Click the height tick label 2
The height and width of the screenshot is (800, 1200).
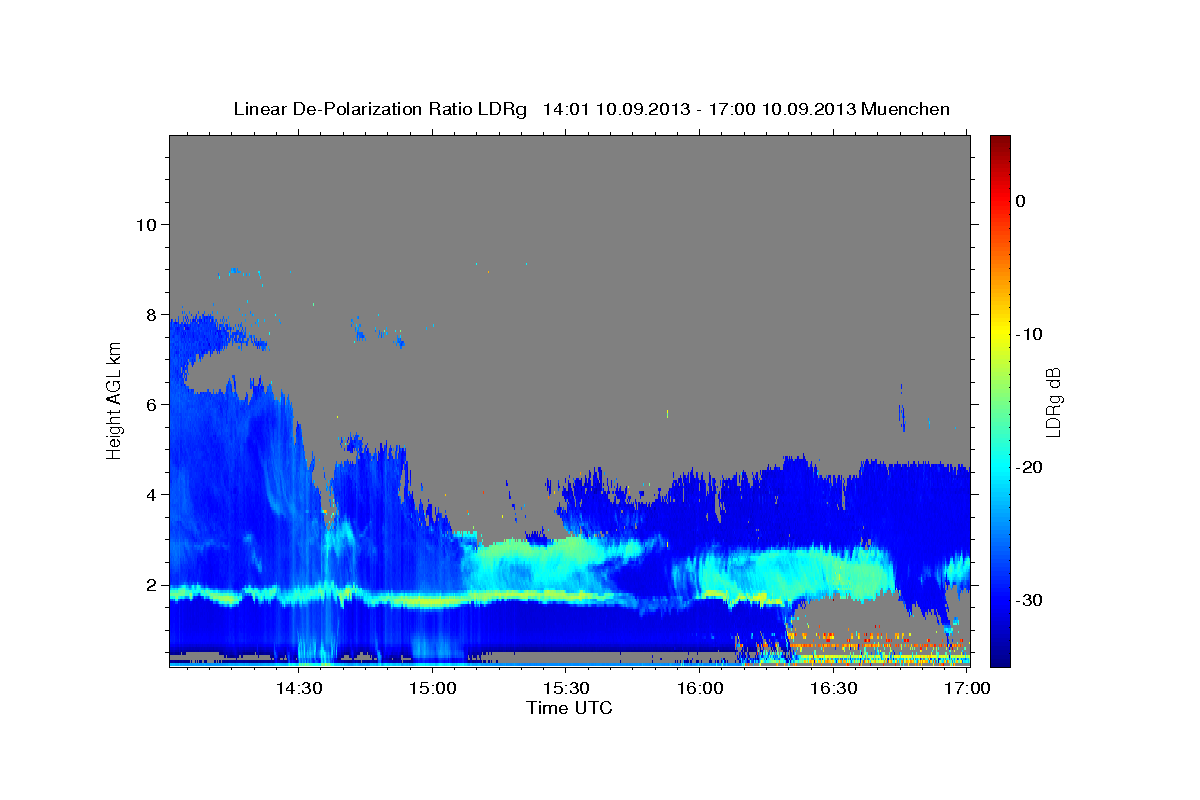click(x=150, y=584)
